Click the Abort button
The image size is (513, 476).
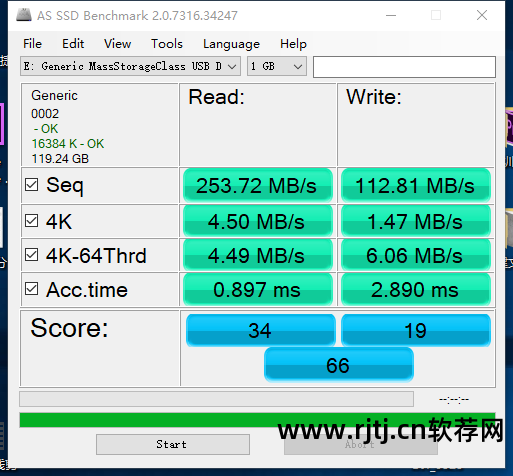point(361,444)
